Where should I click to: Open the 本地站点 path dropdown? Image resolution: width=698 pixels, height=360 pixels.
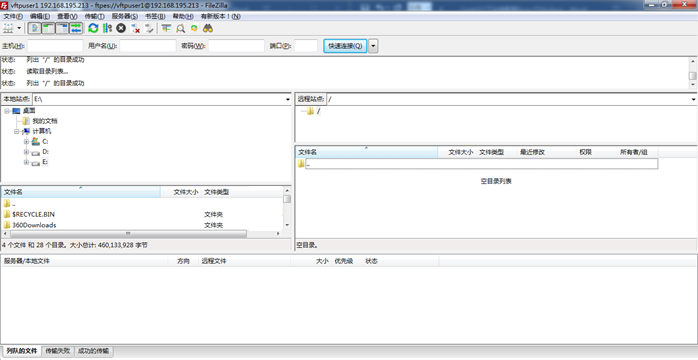pyautogui.click(x=288, y=99)
